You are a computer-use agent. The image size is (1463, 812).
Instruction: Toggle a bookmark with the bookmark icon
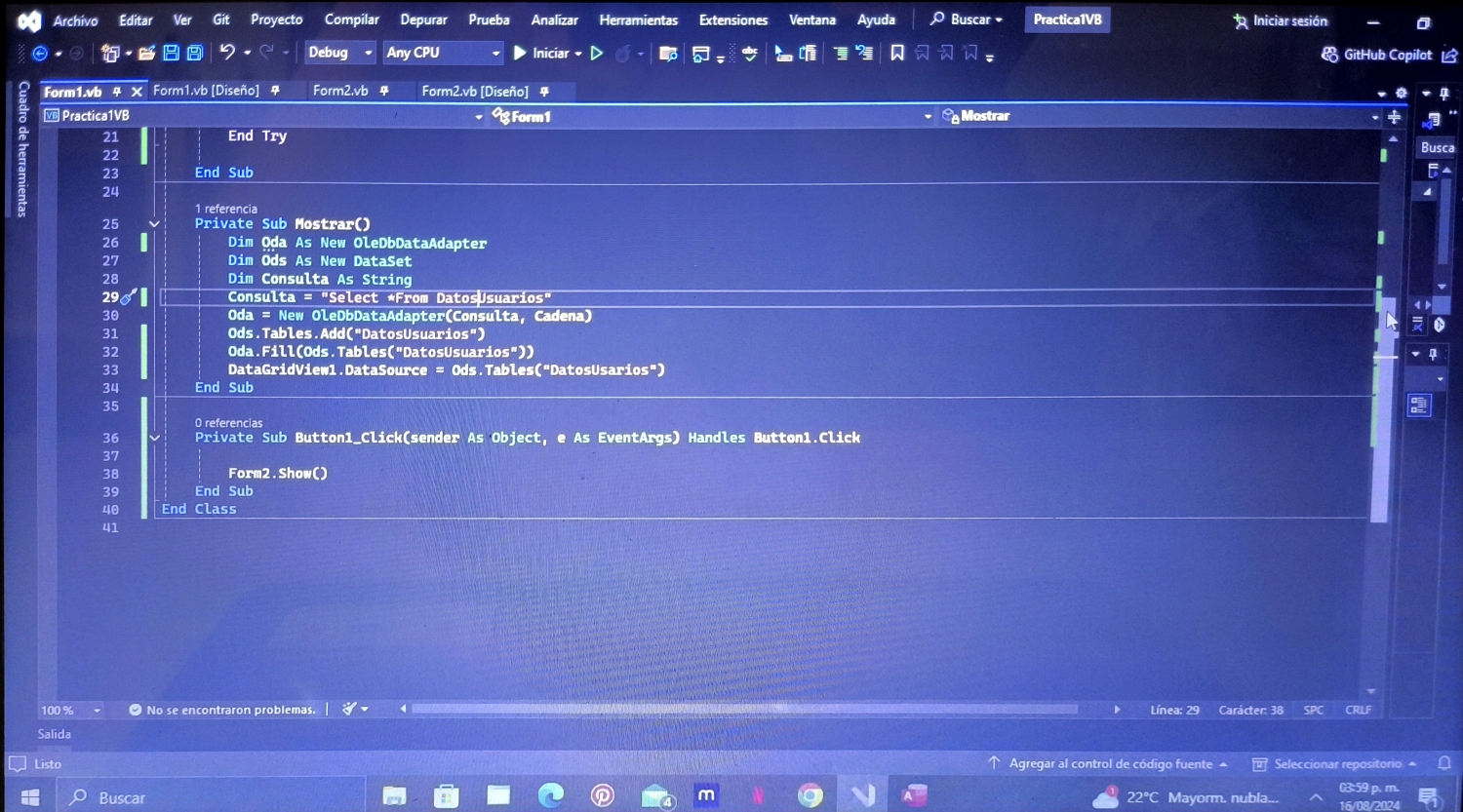click(x=897, y=53)
